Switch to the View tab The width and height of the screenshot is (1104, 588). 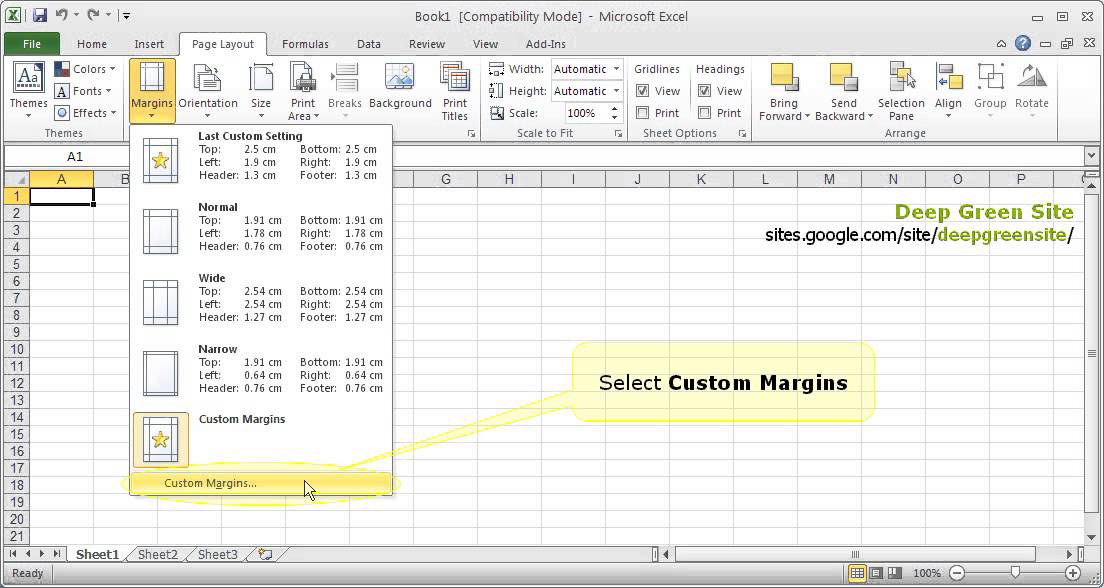click(x=485, y=44)
